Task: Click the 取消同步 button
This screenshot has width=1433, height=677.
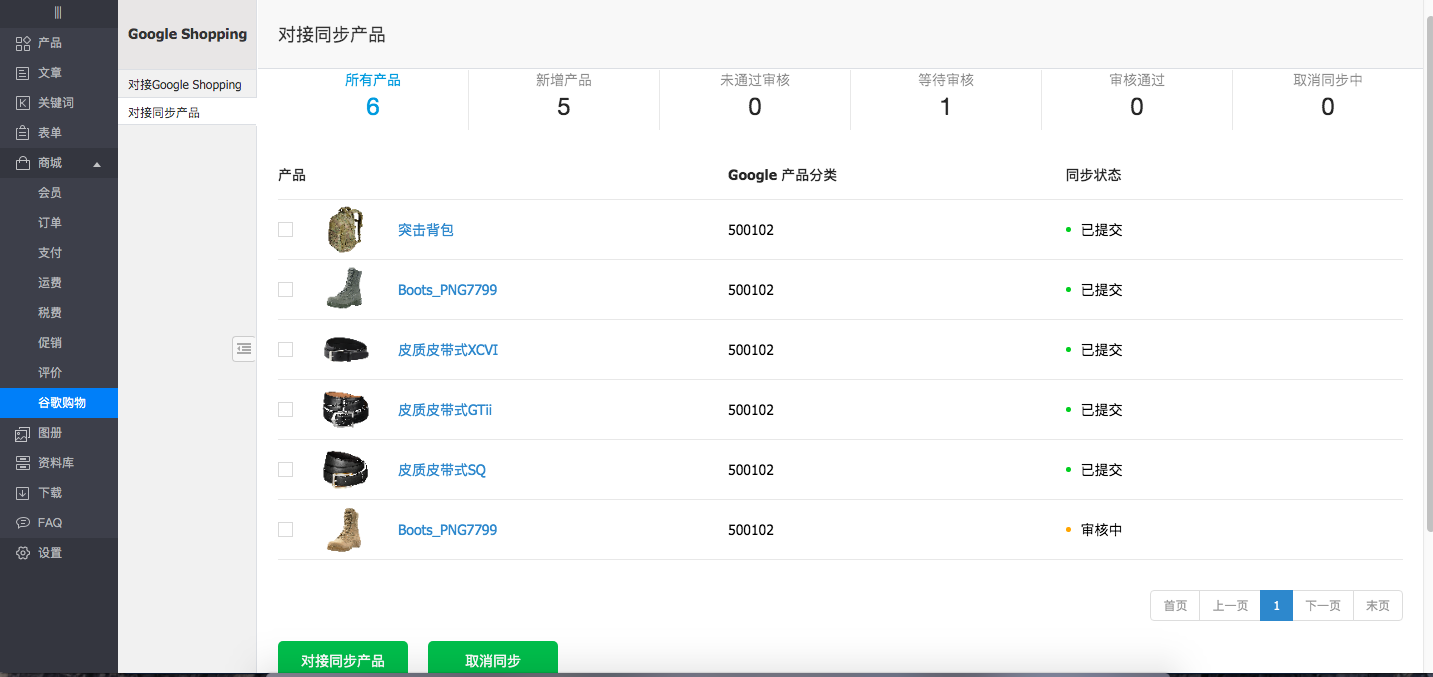Action: [x=492, y=660]
